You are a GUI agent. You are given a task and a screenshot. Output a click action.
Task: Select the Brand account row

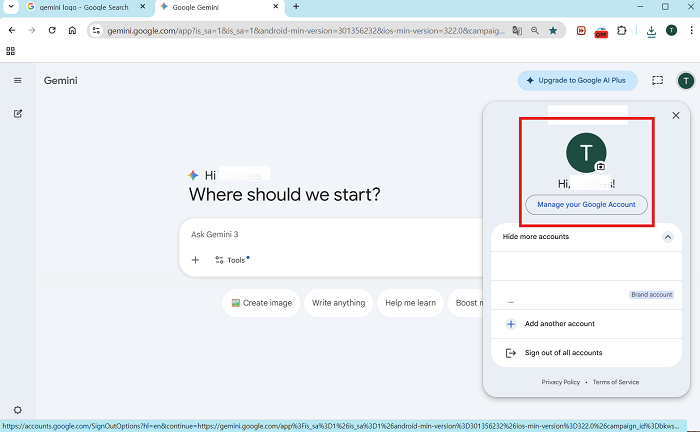click(586, 295)
